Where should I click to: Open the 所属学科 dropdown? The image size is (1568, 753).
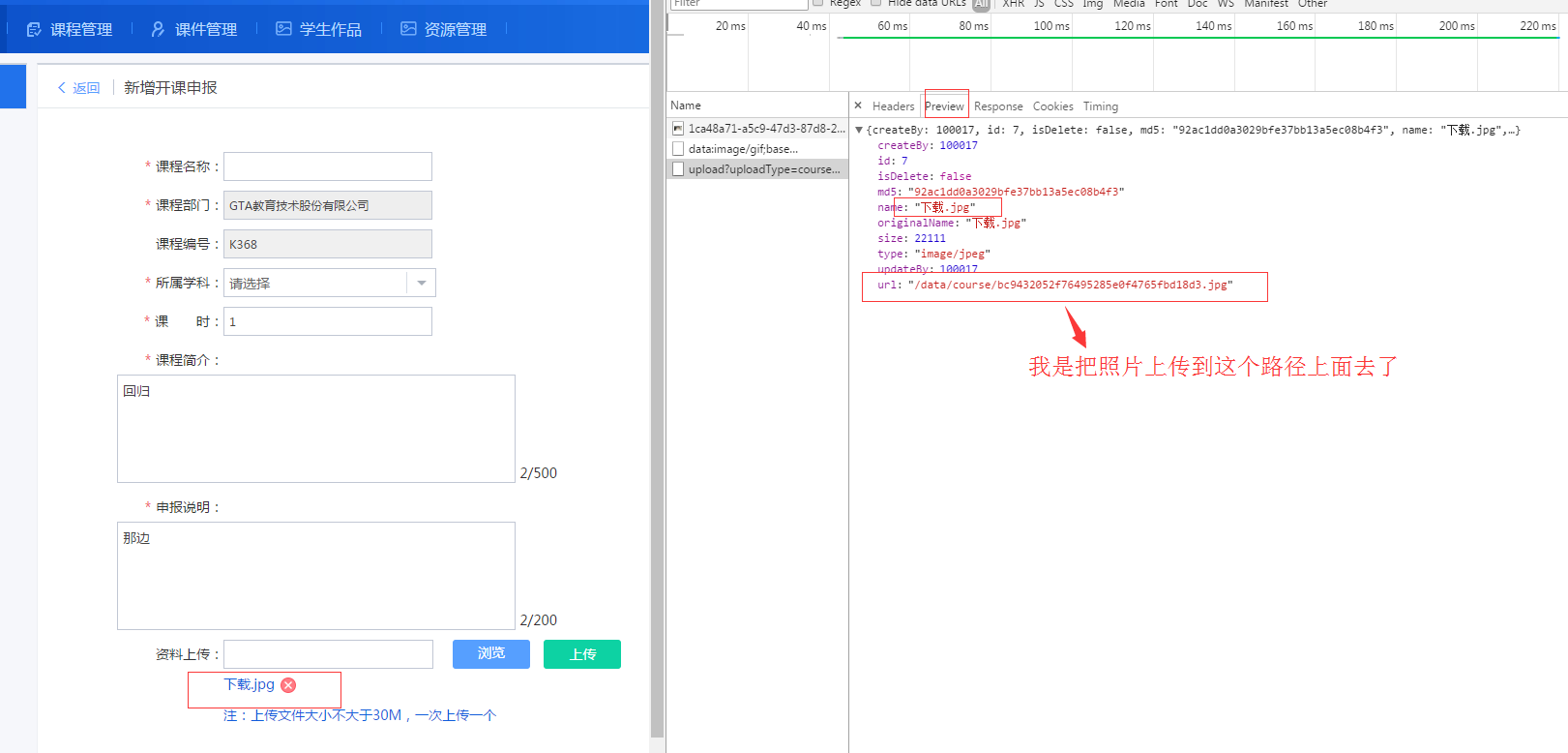pos(421,283)
